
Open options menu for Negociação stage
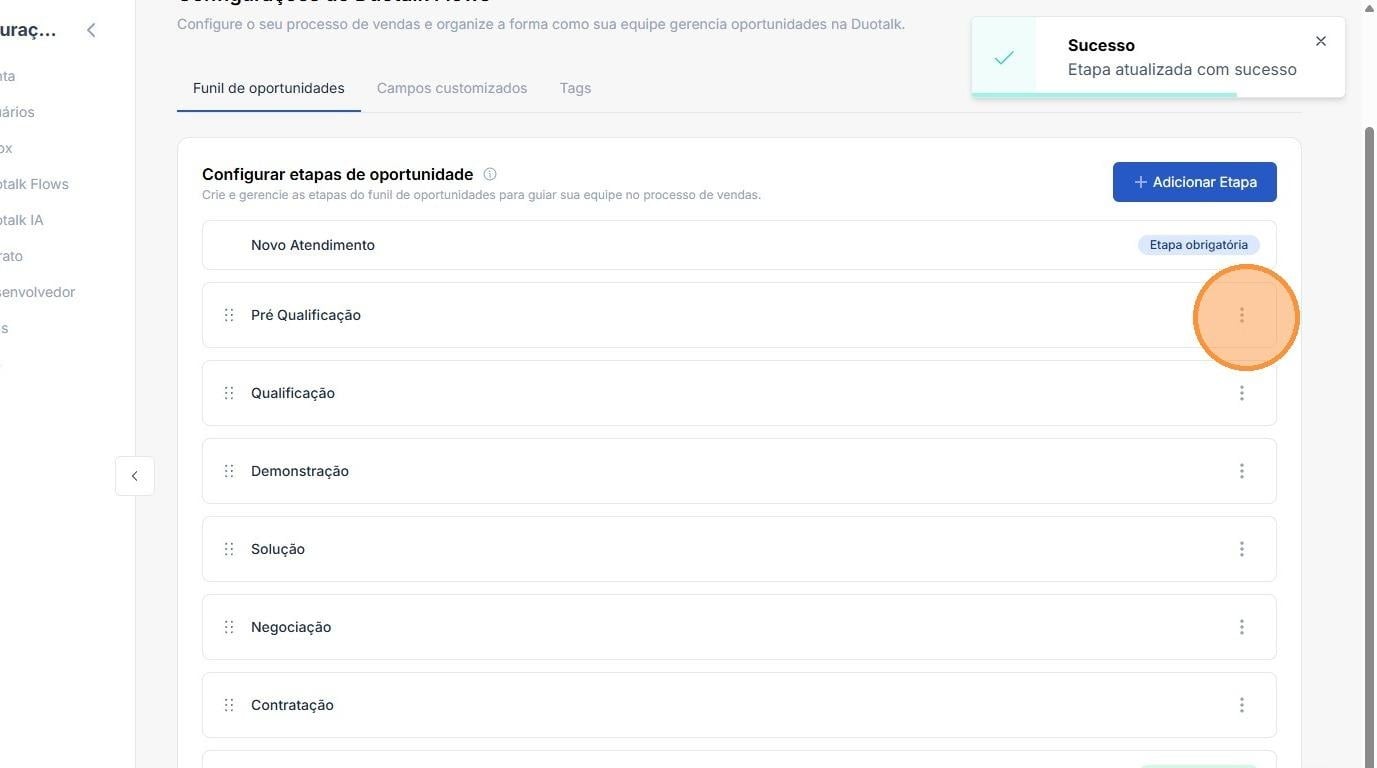(1242, 627)
